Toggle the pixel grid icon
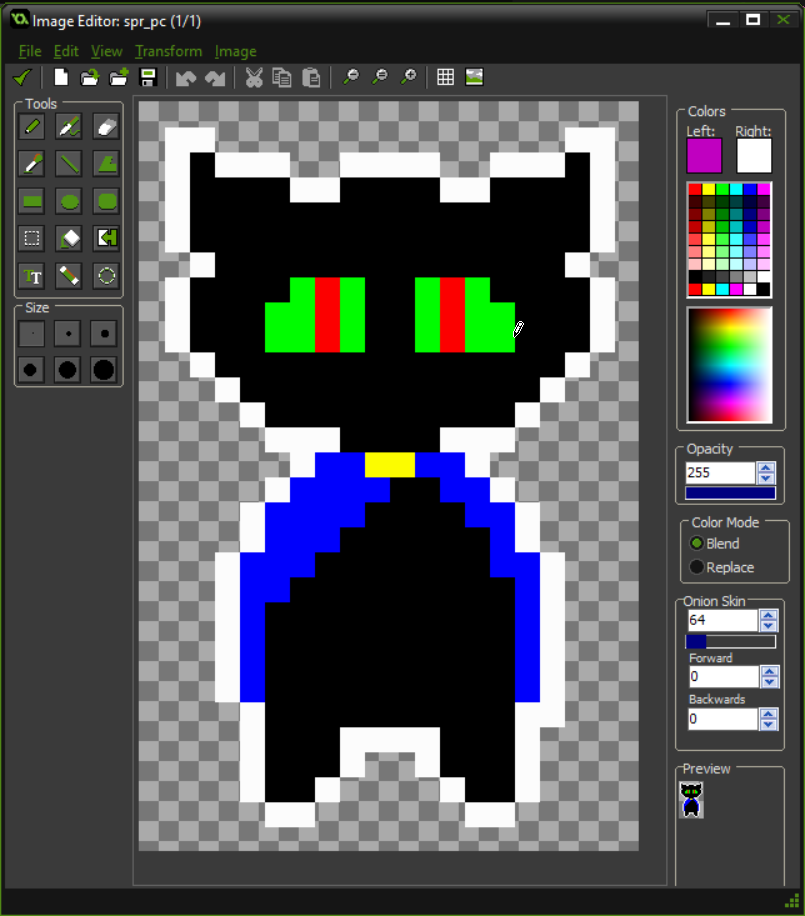The height and width of the screenshot is (916, 805). click(446, 77)
